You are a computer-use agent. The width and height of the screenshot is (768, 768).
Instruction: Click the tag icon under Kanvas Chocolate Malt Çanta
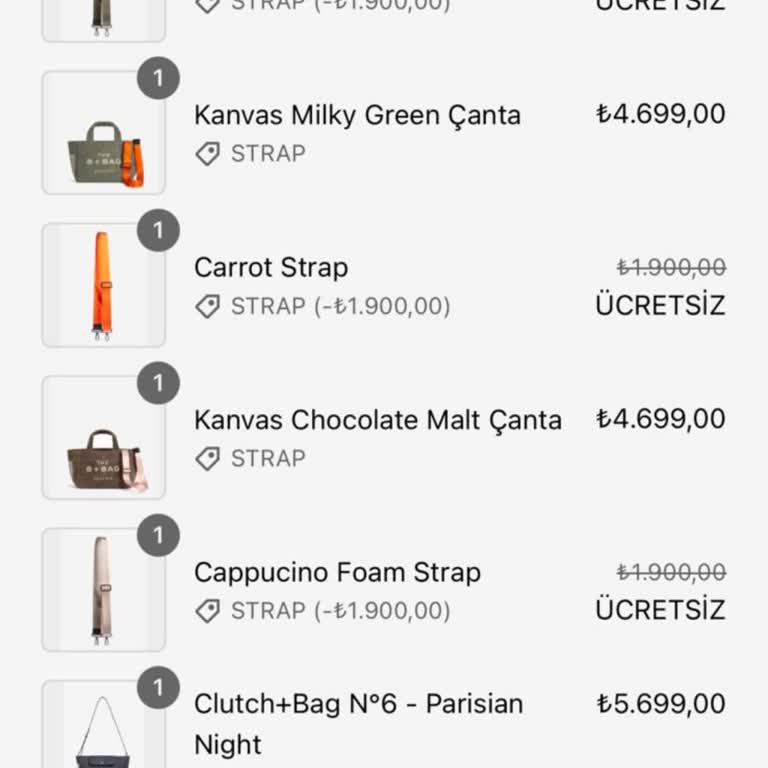pyautogui.click(x=207, y=459)
